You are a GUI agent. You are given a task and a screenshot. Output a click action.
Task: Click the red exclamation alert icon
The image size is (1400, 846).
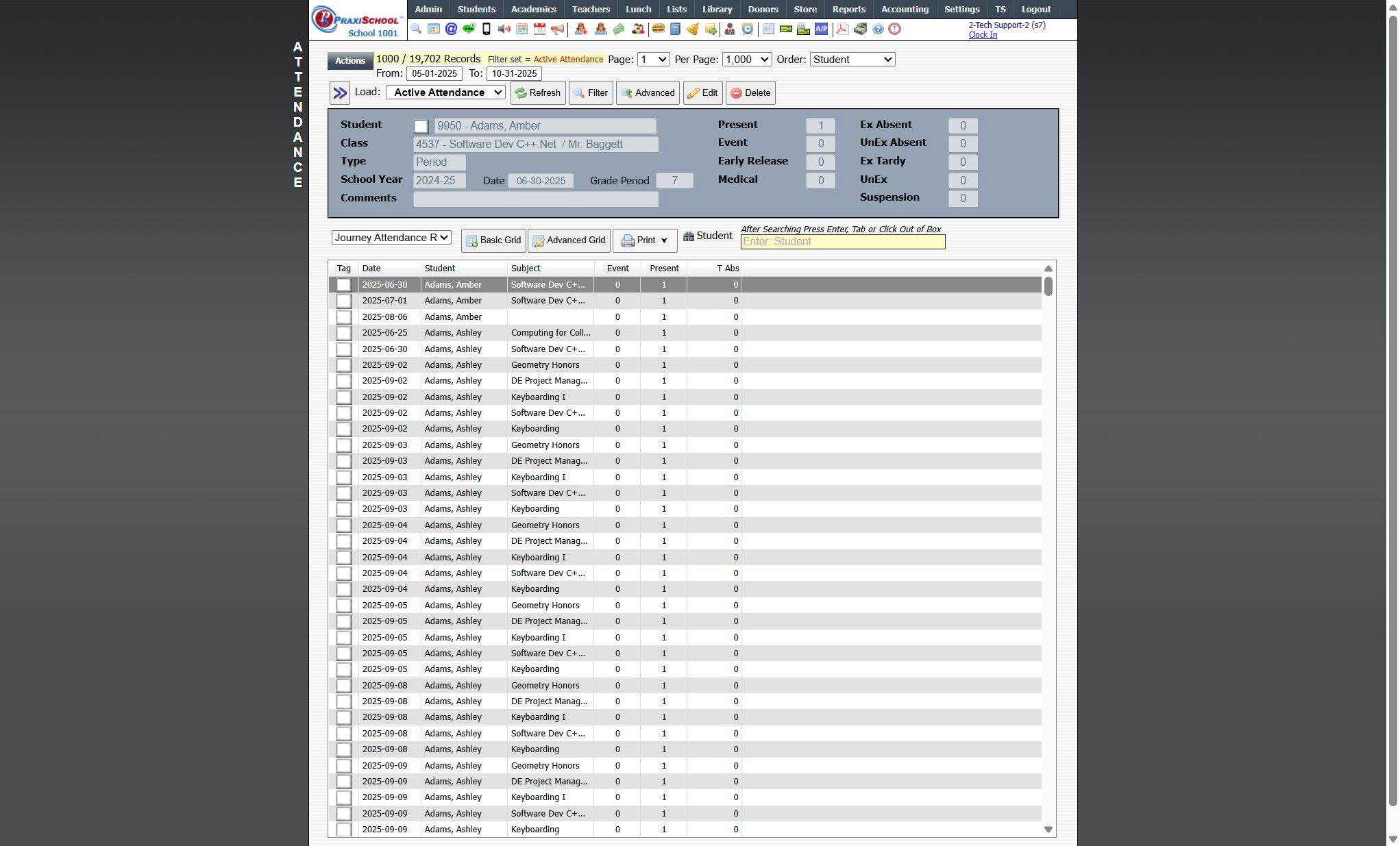click(x=895, y=29)
